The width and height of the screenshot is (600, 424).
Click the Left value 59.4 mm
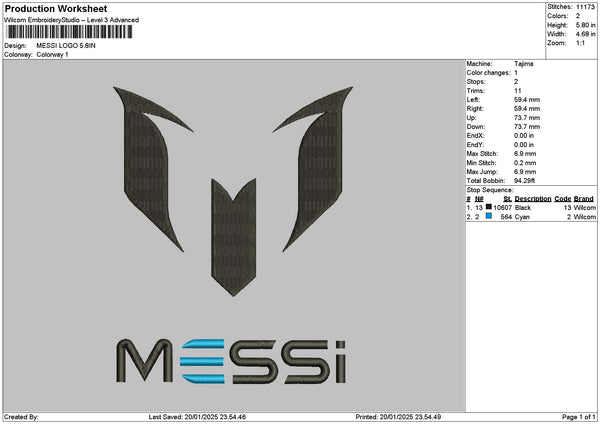tap(527, 100)
